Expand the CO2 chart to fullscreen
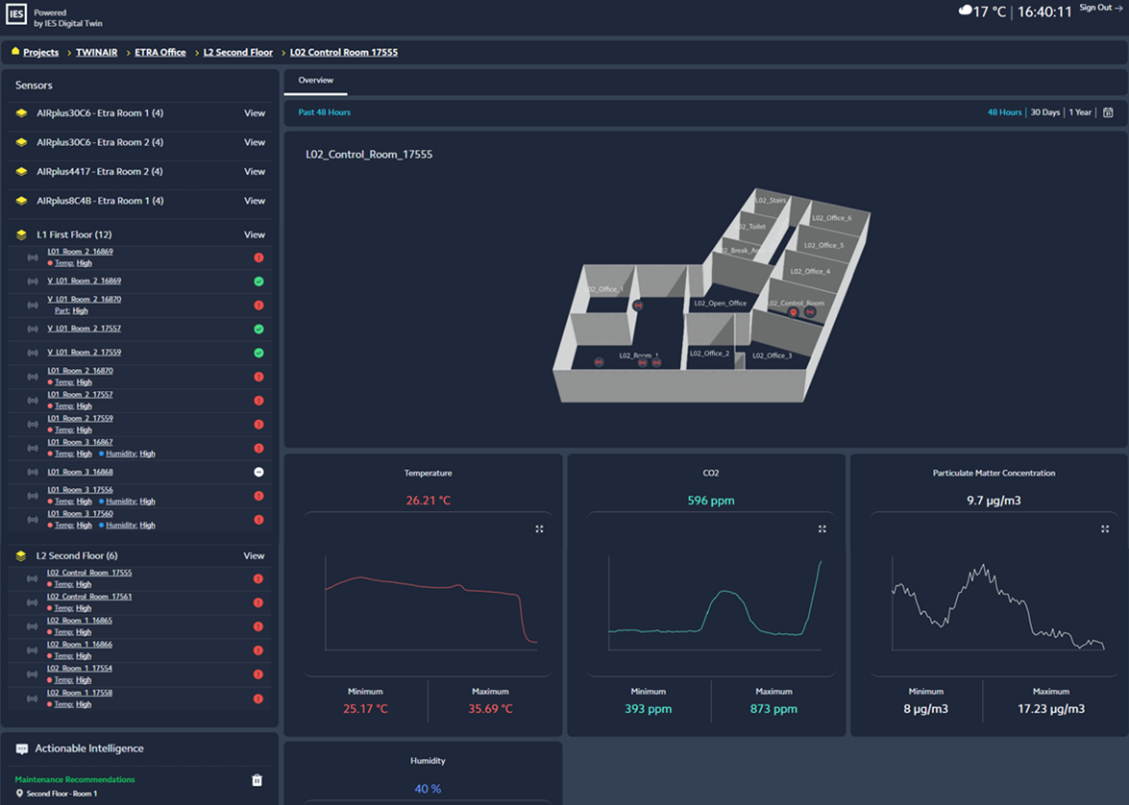The width and height of the screenshot is (1129, 805). tap(822, 529)
